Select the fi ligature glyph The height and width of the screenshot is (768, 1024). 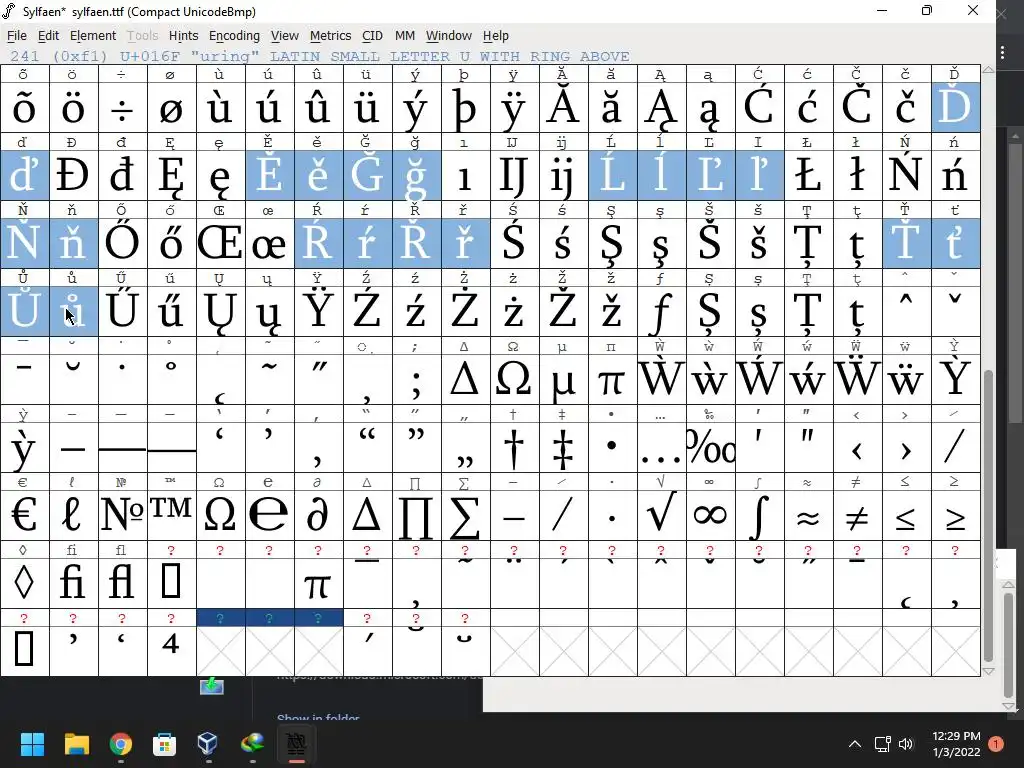tap(73, 583)
